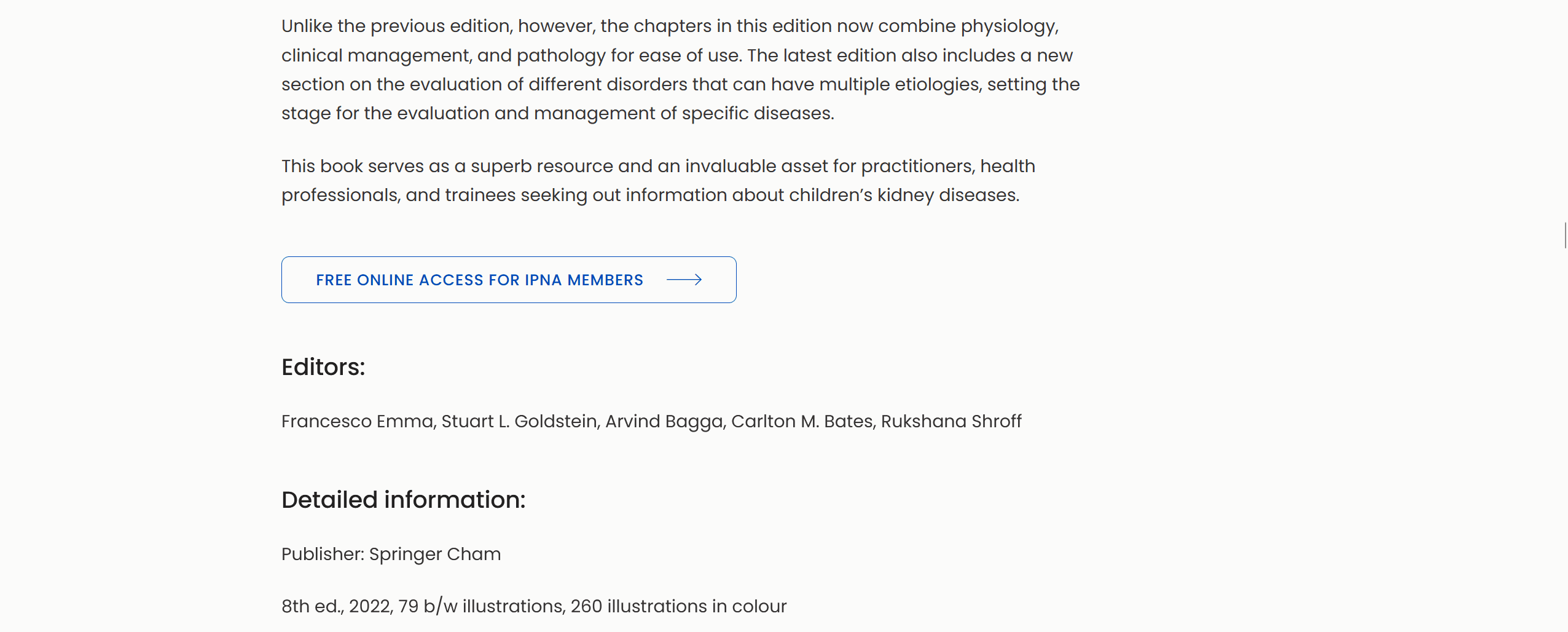
Task: Click the Editors heading
Action: click(324, 366)
